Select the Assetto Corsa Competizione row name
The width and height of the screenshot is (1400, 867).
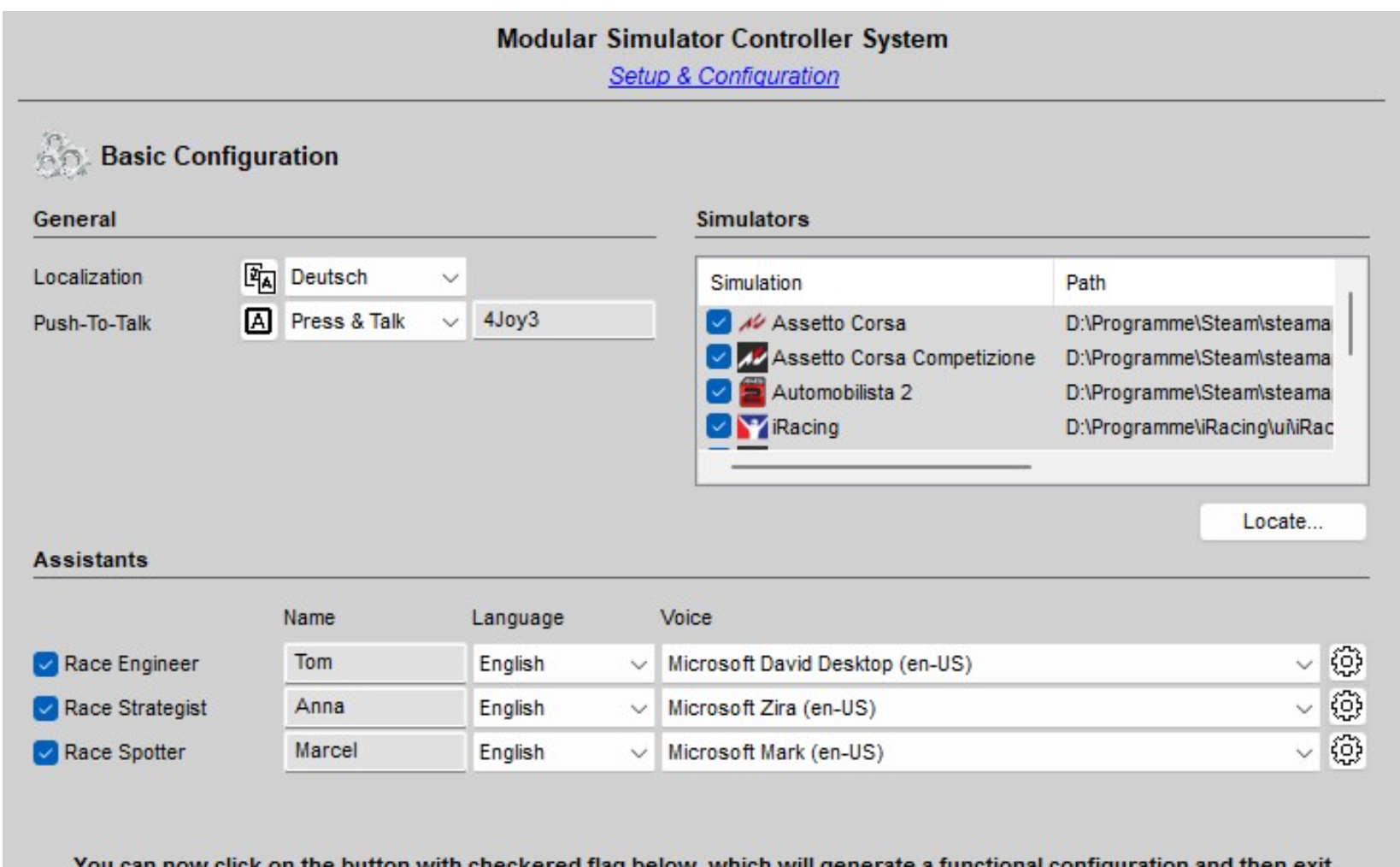[903, 357]
